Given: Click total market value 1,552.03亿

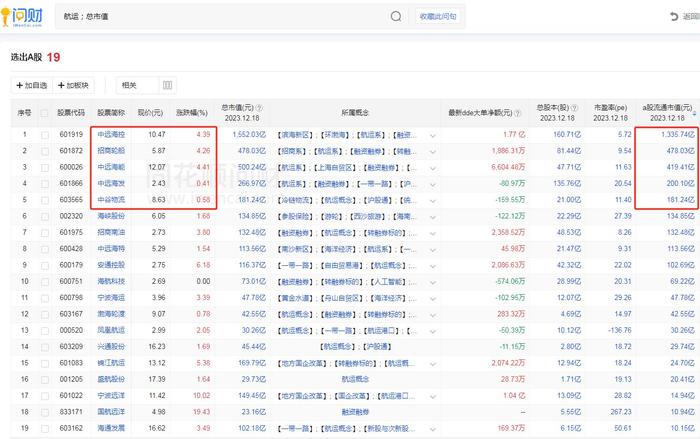Looking at the screenshot, I should point(249,134).
